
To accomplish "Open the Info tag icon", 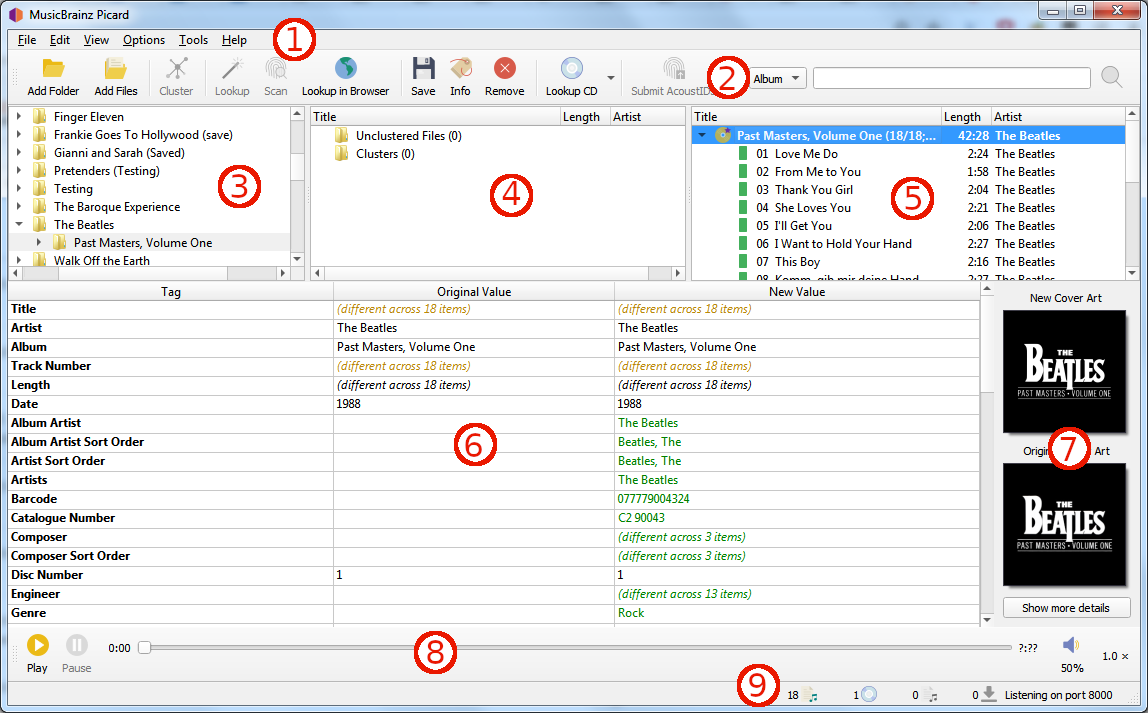I will coord(460,69).
